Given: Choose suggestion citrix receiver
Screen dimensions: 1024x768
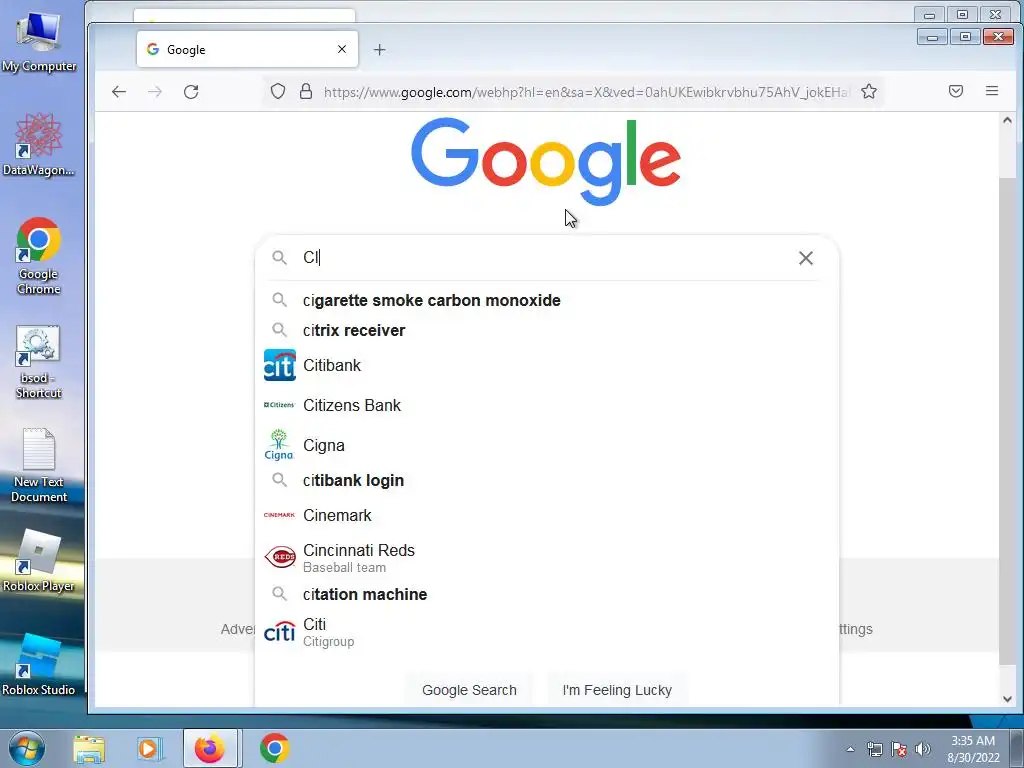Looking at the screenshot, I should click(547, 330).
